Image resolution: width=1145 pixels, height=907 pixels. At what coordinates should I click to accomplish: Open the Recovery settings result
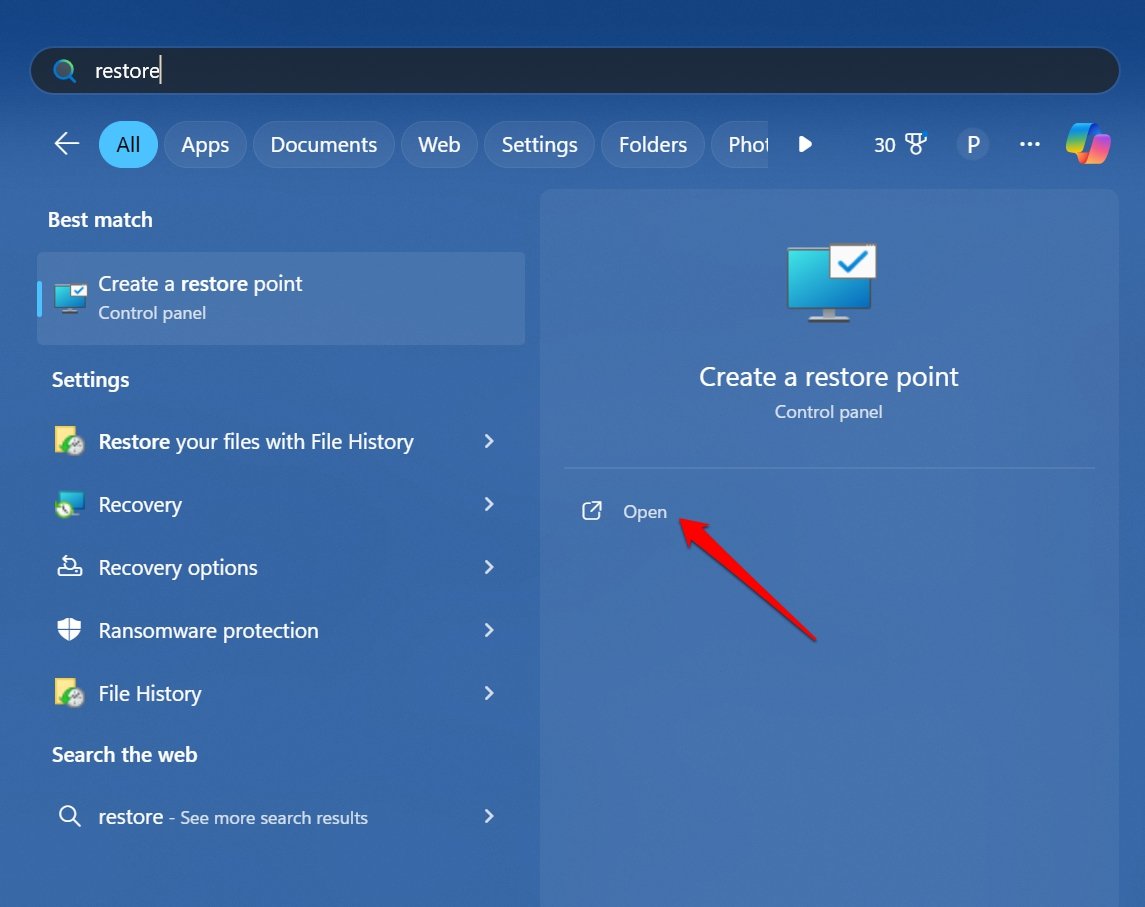pyautogui.click(x=281, y=505)
